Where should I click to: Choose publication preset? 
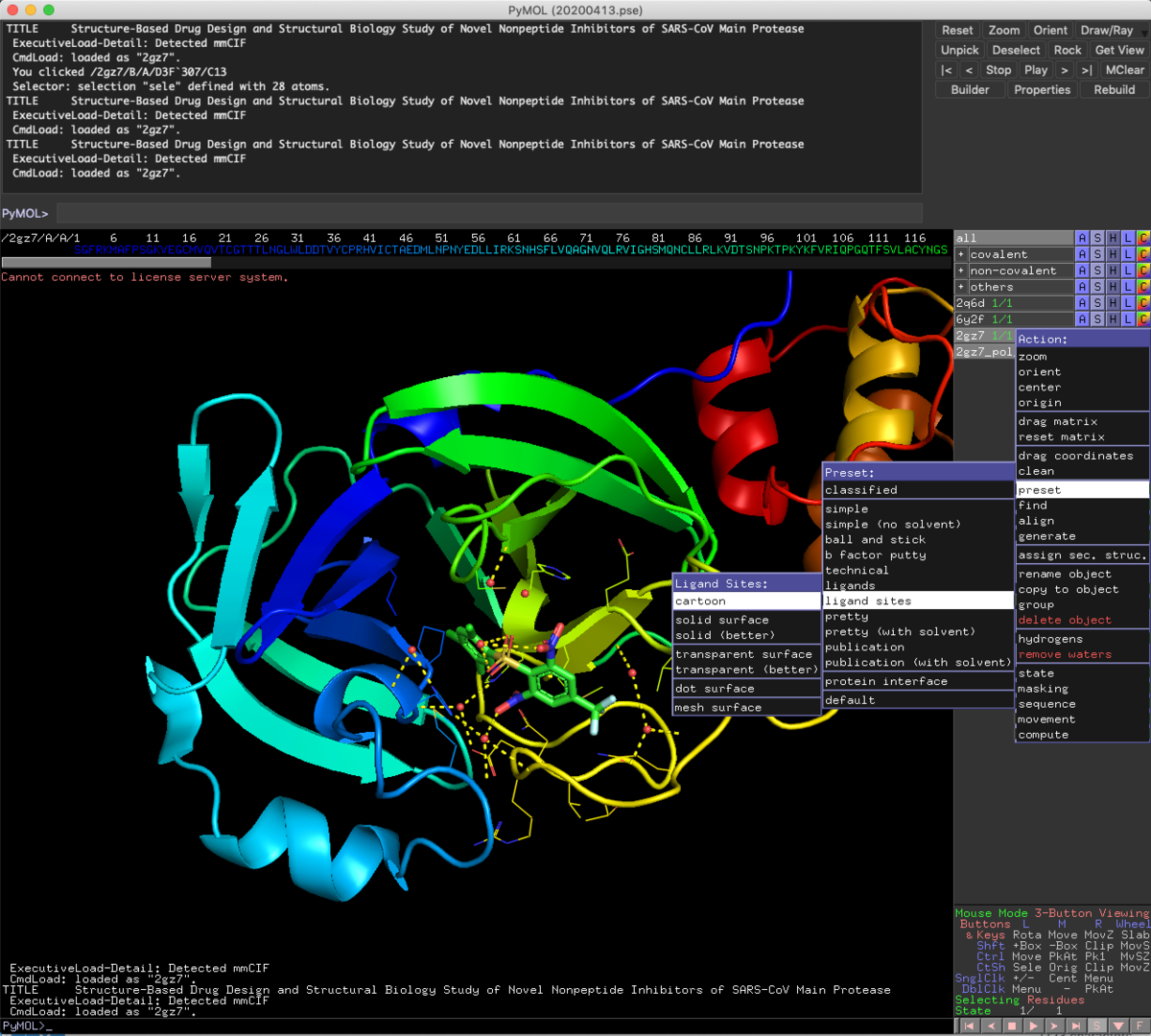pyautogui.click(x=918, y=647)
